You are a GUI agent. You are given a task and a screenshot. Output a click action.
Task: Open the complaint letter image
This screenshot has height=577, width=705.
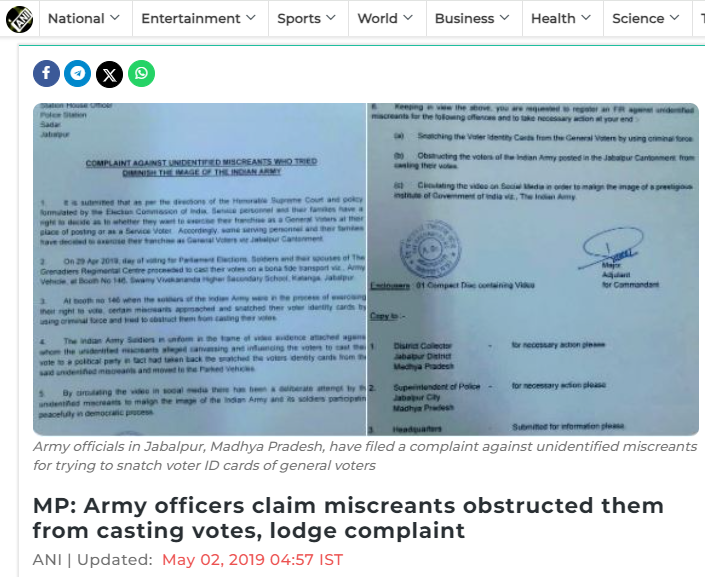(366, 269)
